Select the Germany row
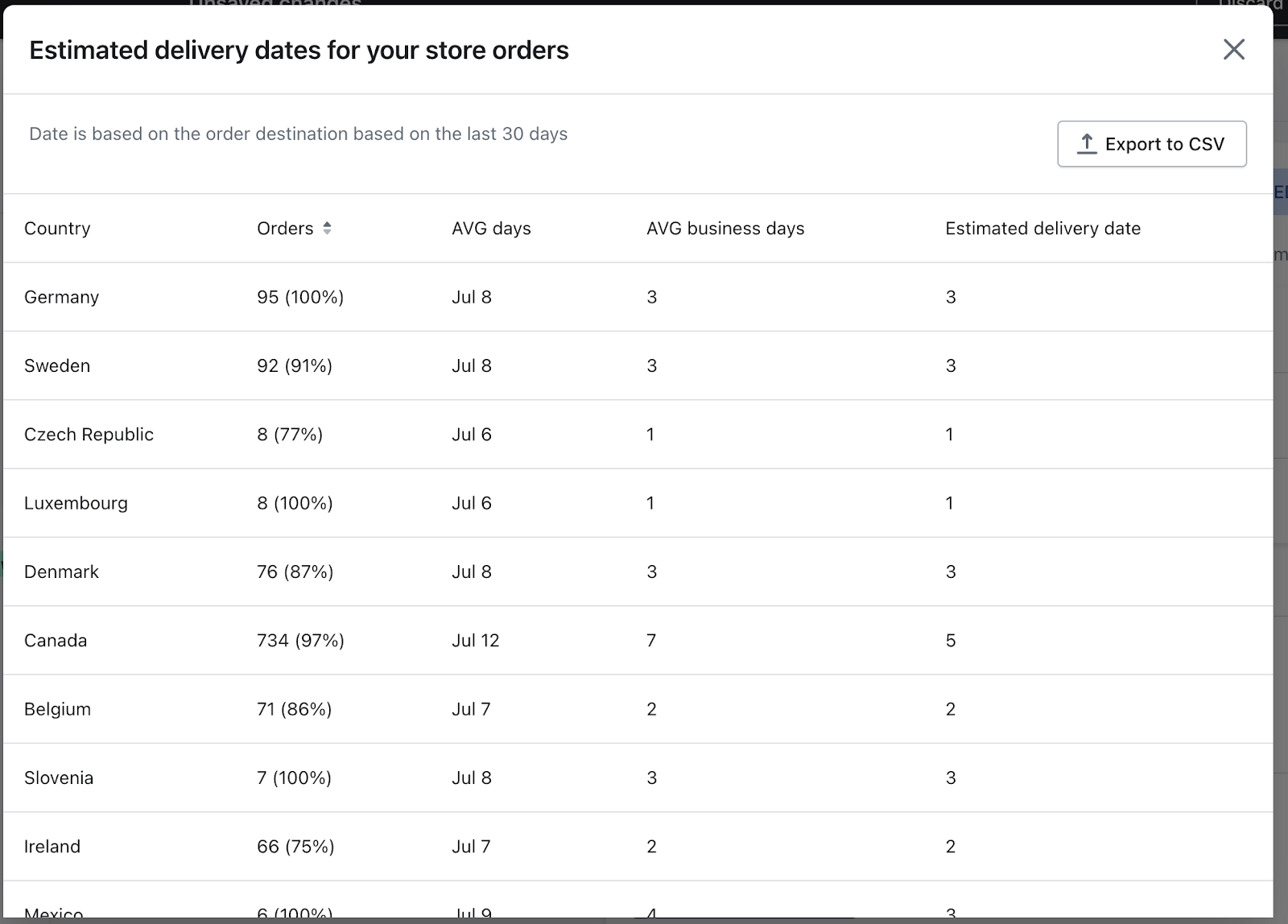The height and width of the screenshot is (924, 1288). tap(61, 297)
